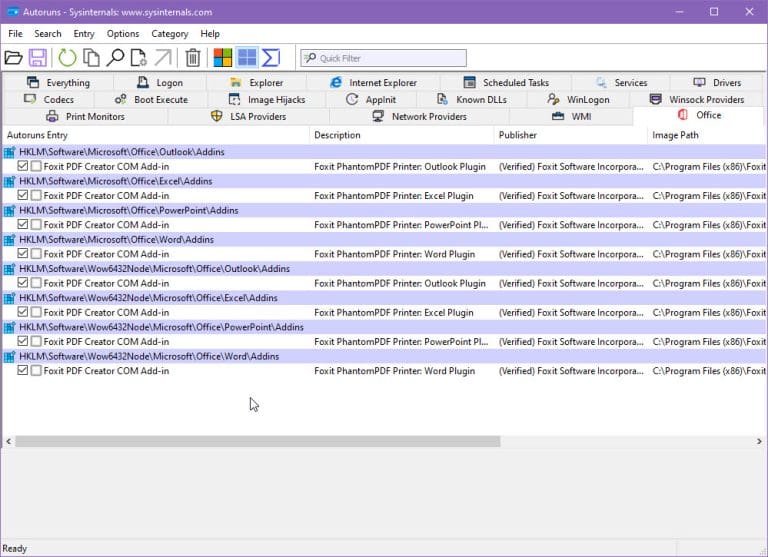Select the Office tab
This screenshot has height=557, width=768.
click(x=699, y=115)
